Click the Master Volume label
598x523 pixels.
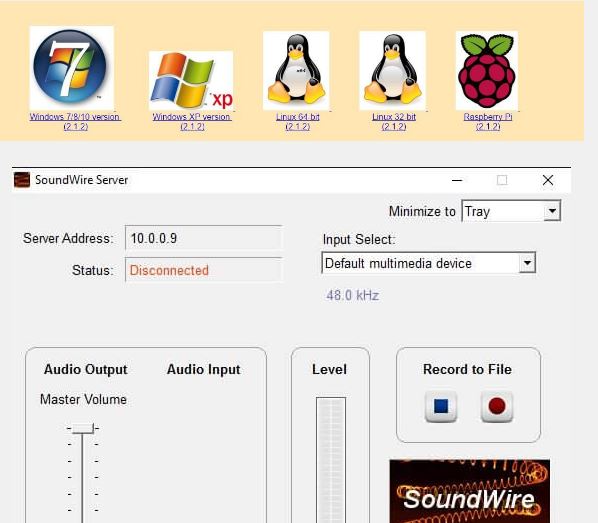pos(83,399)
